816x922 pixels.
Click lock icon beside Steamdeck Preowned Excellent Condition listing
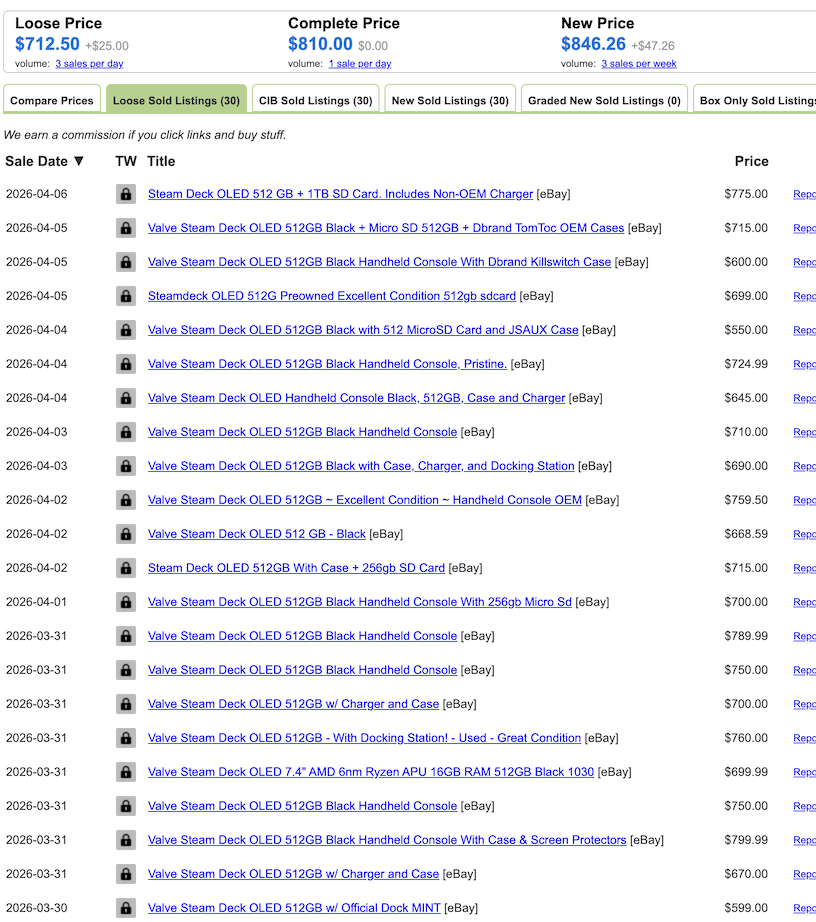pos(126,296)
